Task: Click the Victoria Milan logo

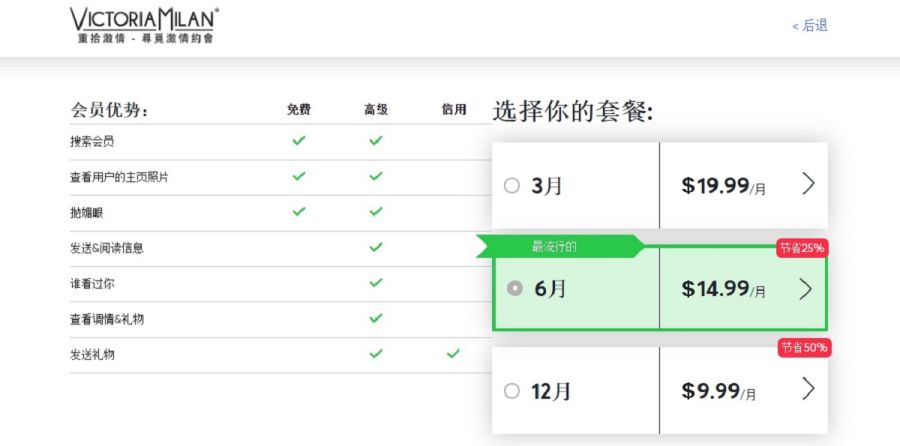Action: pos(144,25)
